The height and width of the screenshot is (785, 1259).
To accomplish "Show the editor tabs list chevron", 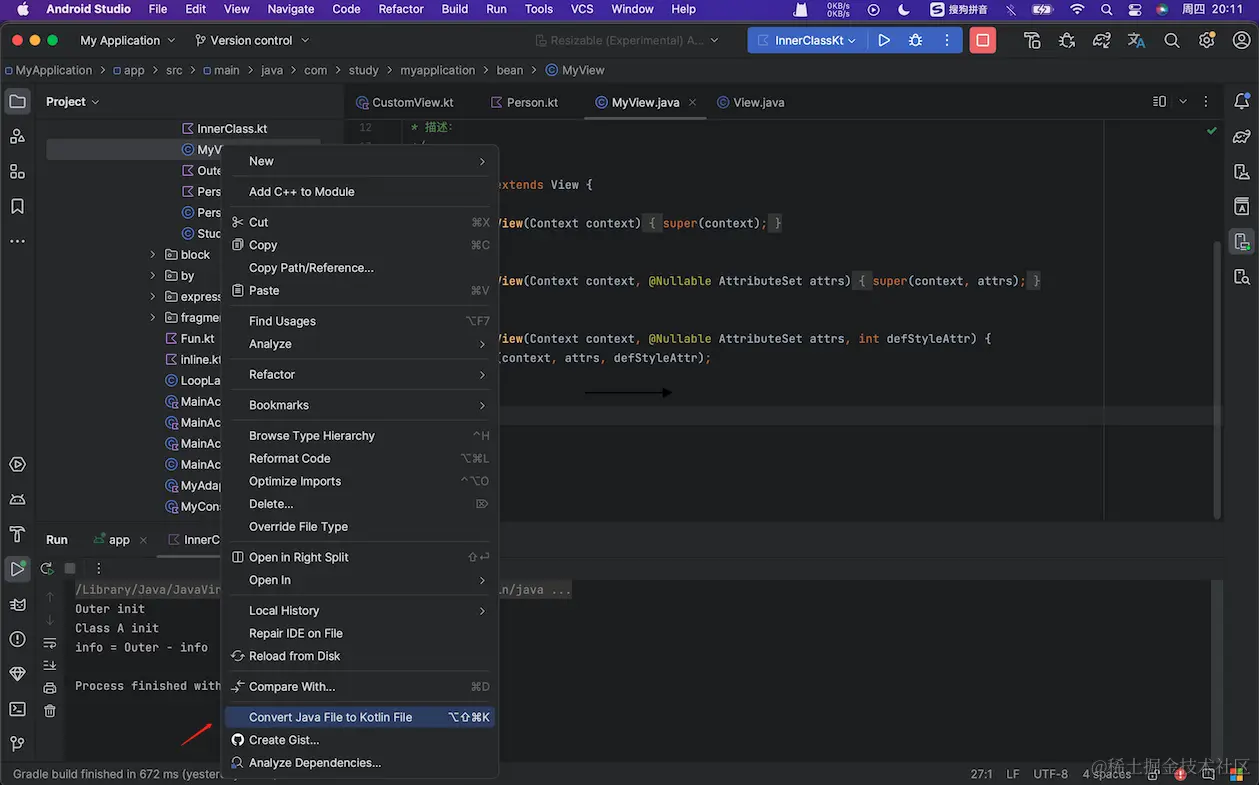I will tap(1183, 102).
